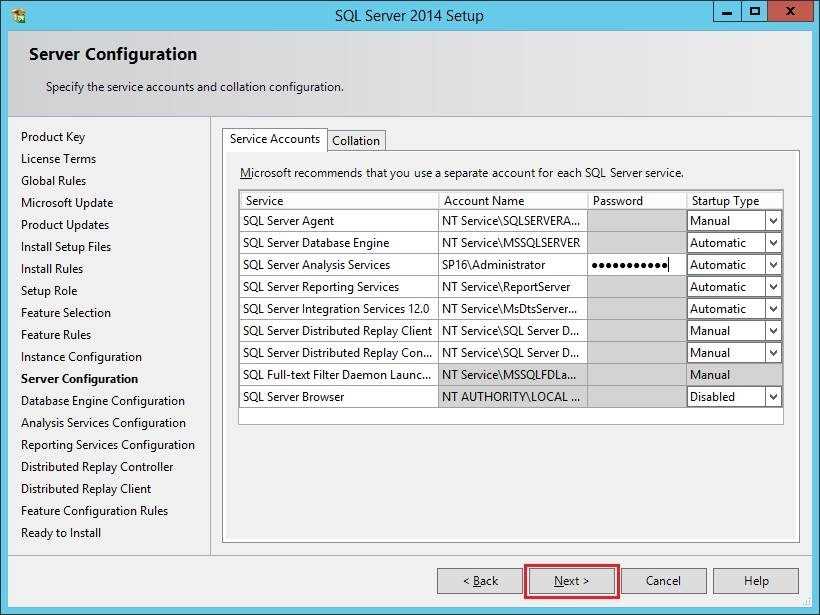Click SQL Server Distributed Replay Client service name
The image size is (820, 615).
pos(337,331)
